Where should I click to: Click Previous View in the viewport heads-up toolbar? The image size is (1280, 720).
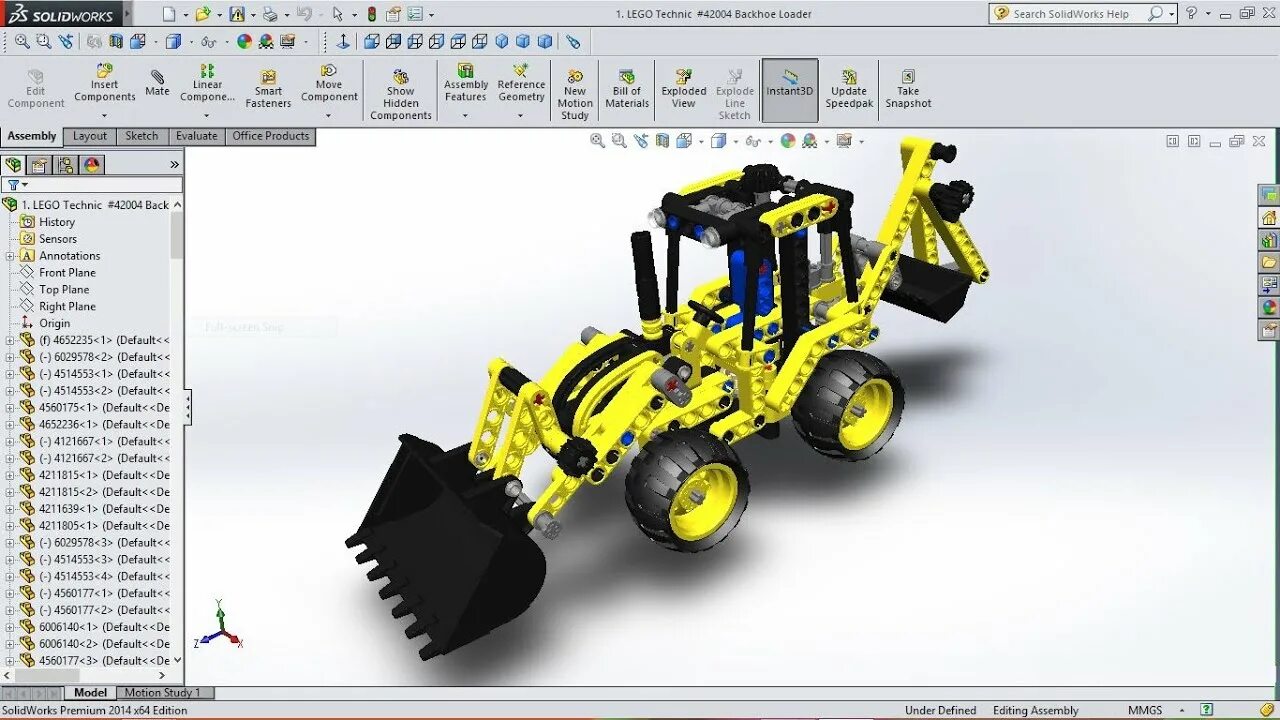coord(640,141)
